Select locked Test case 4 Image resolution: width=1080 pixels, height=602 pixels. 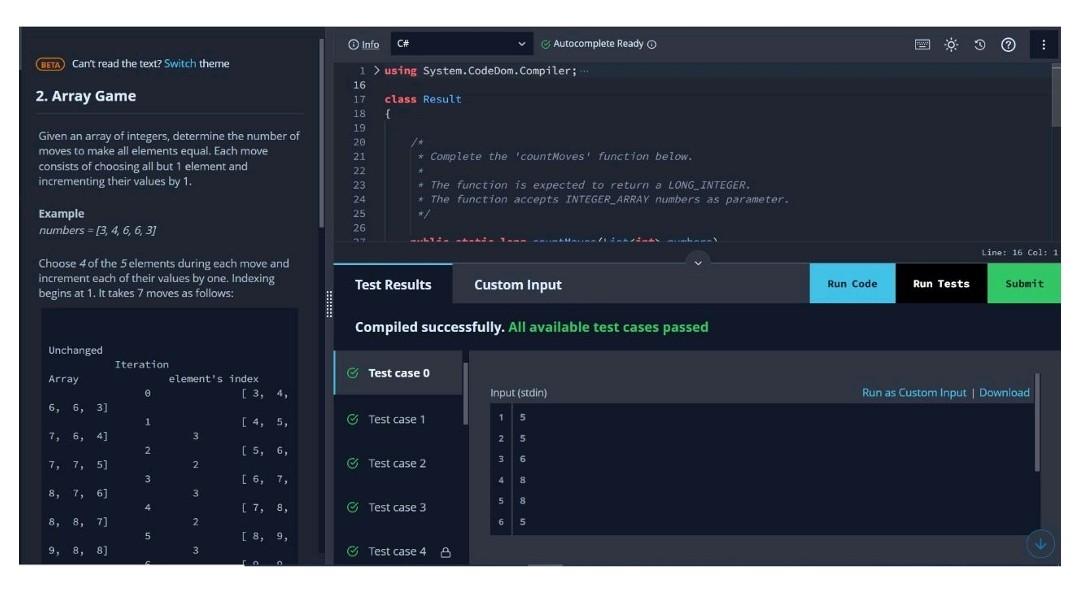point(398,550)
